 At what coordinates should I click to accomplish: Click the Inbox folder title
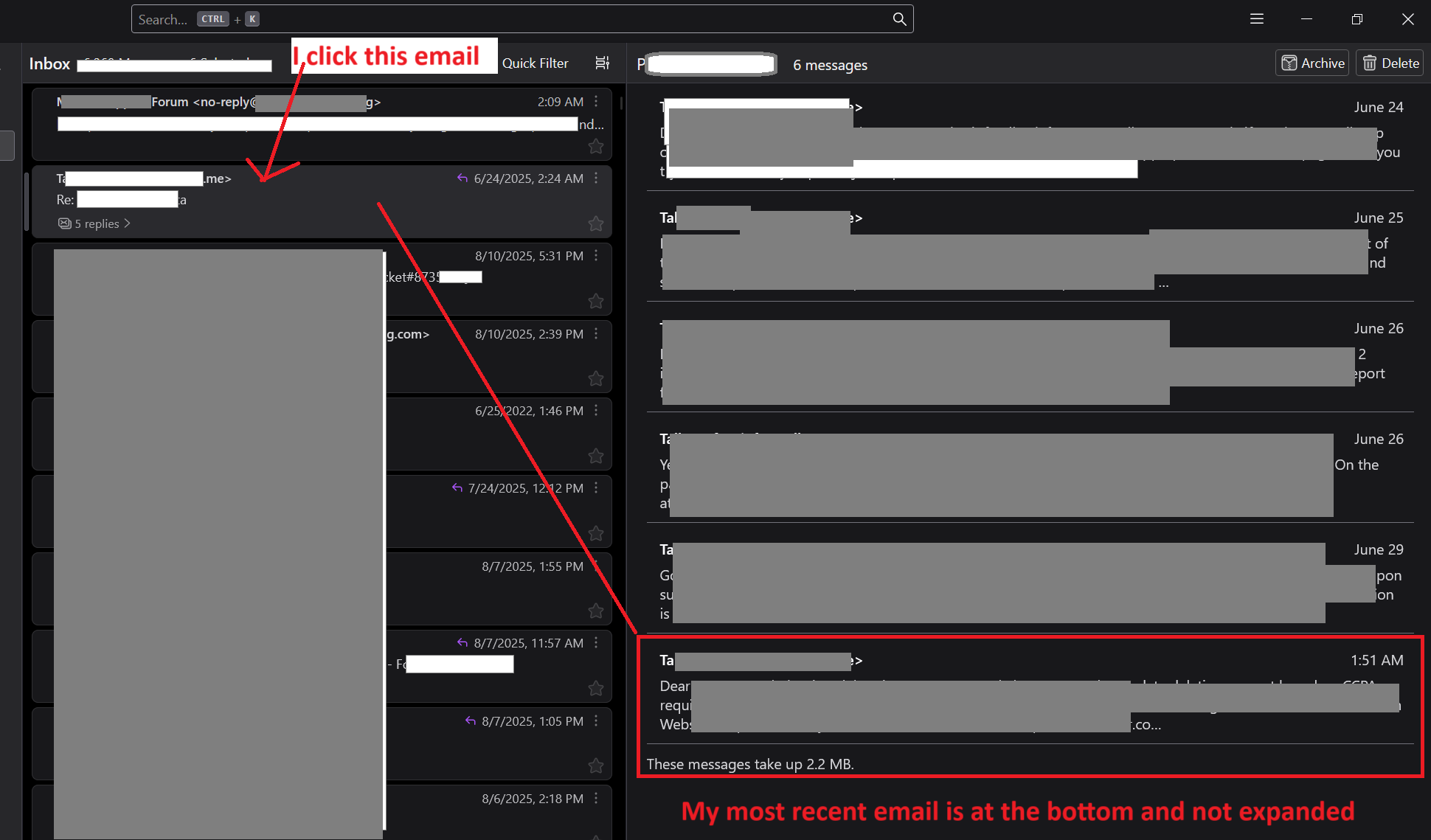point(49,64)
